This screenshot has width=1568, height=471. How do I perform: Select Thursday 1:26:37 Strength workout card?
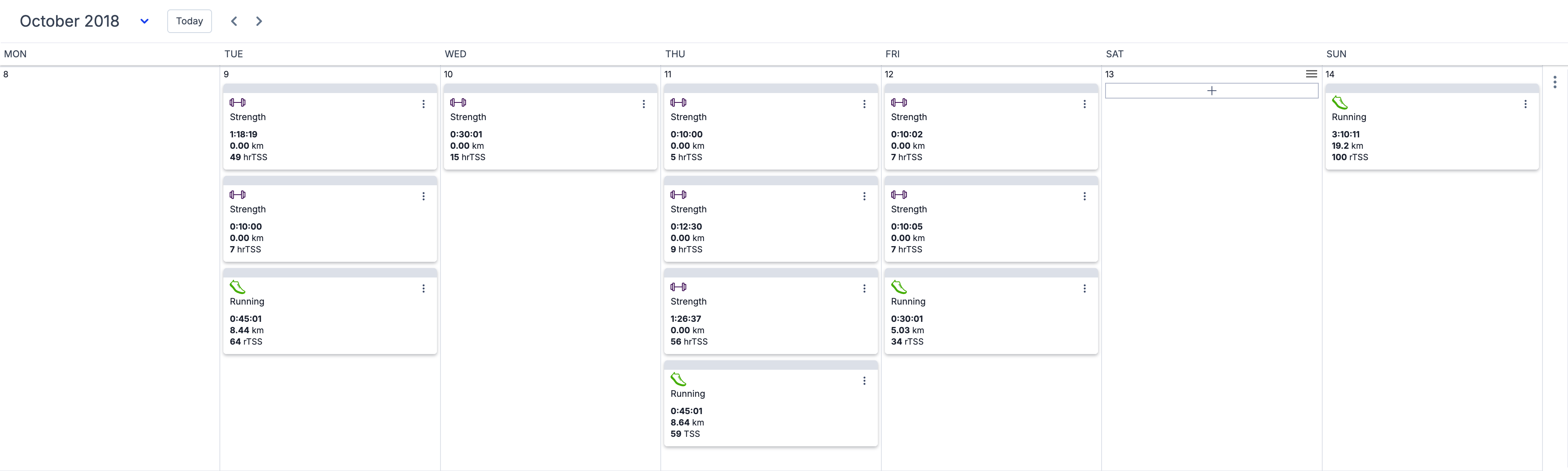click(770, 316)
